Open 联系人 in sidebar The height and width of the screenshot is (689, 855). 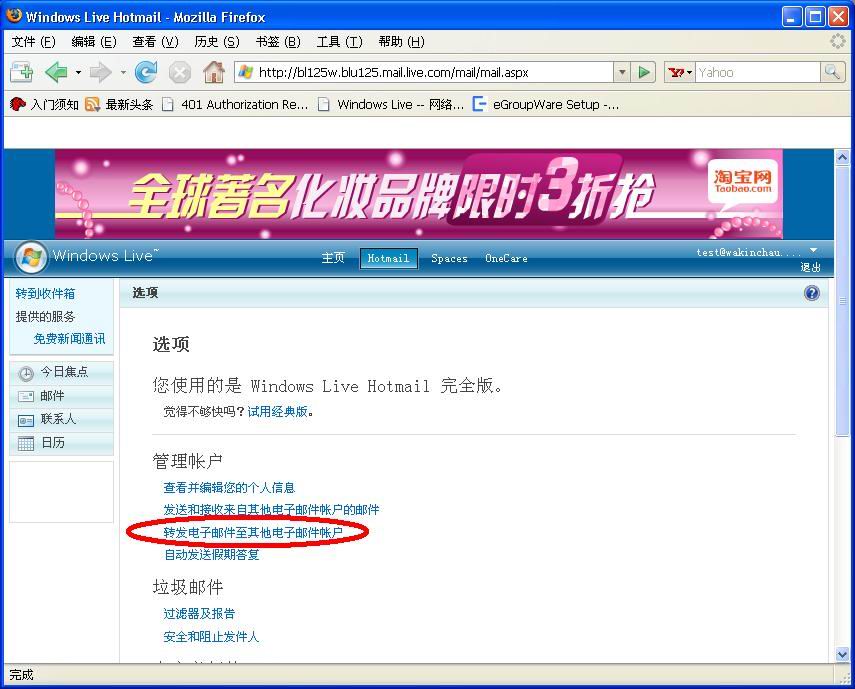coord(61,420)
